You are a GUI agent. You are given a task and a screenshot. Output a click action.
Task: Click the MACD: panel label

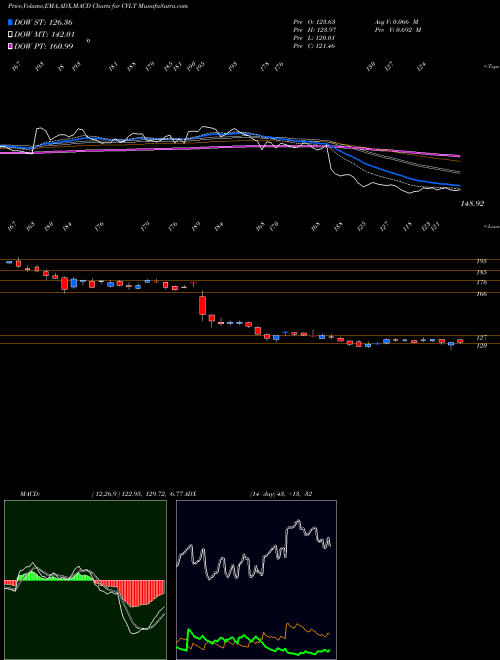pyautogui.click(x=30, y=493)
